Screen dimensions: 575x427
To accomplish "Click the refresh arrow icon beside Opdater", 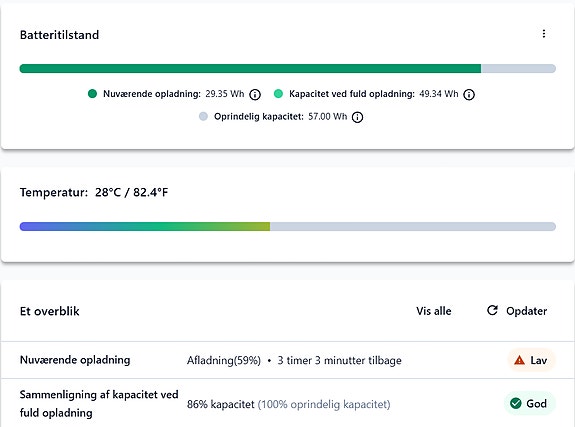I will click(492, 310).
